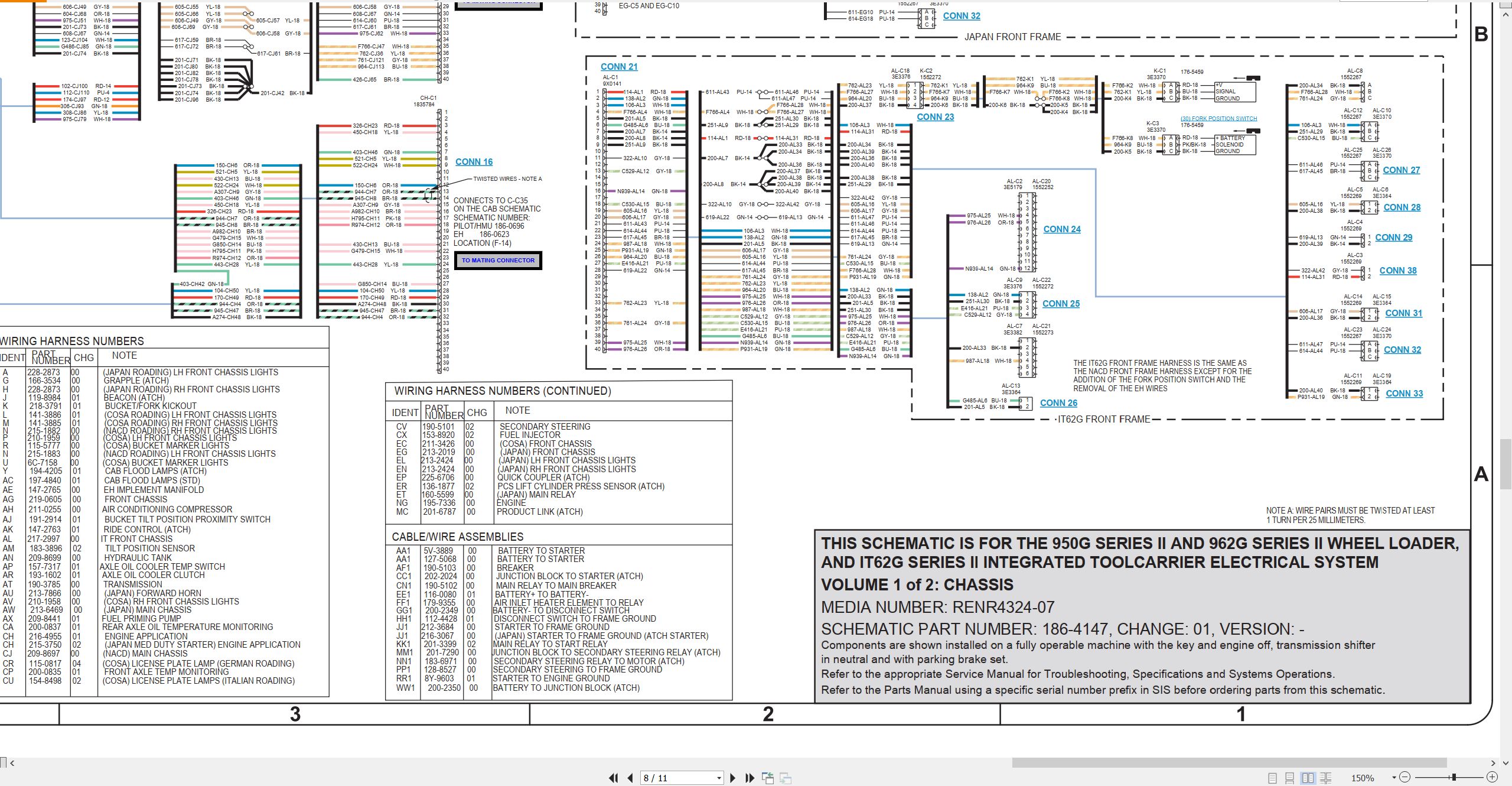Switch to continuous facing pages layout
Screen dimensions: 1512x786
tap(1325, 778)
